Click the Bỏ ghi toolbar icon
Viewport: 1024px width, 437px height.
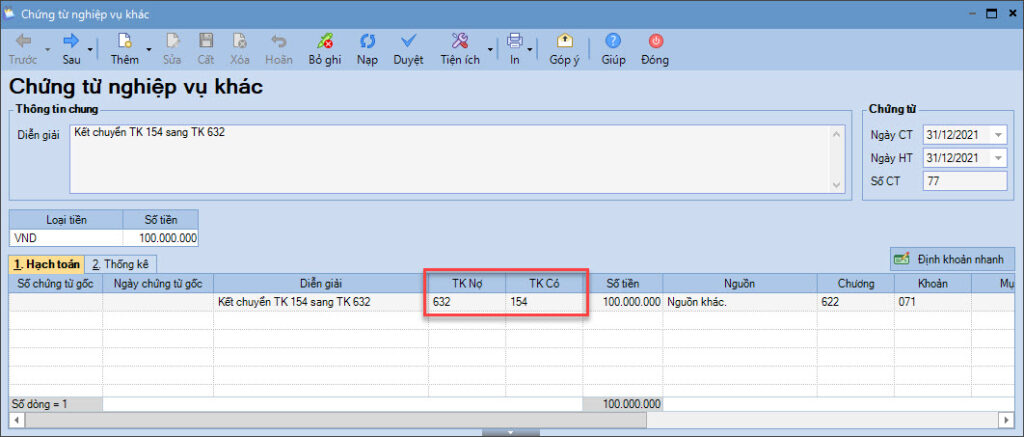point(325,42)
